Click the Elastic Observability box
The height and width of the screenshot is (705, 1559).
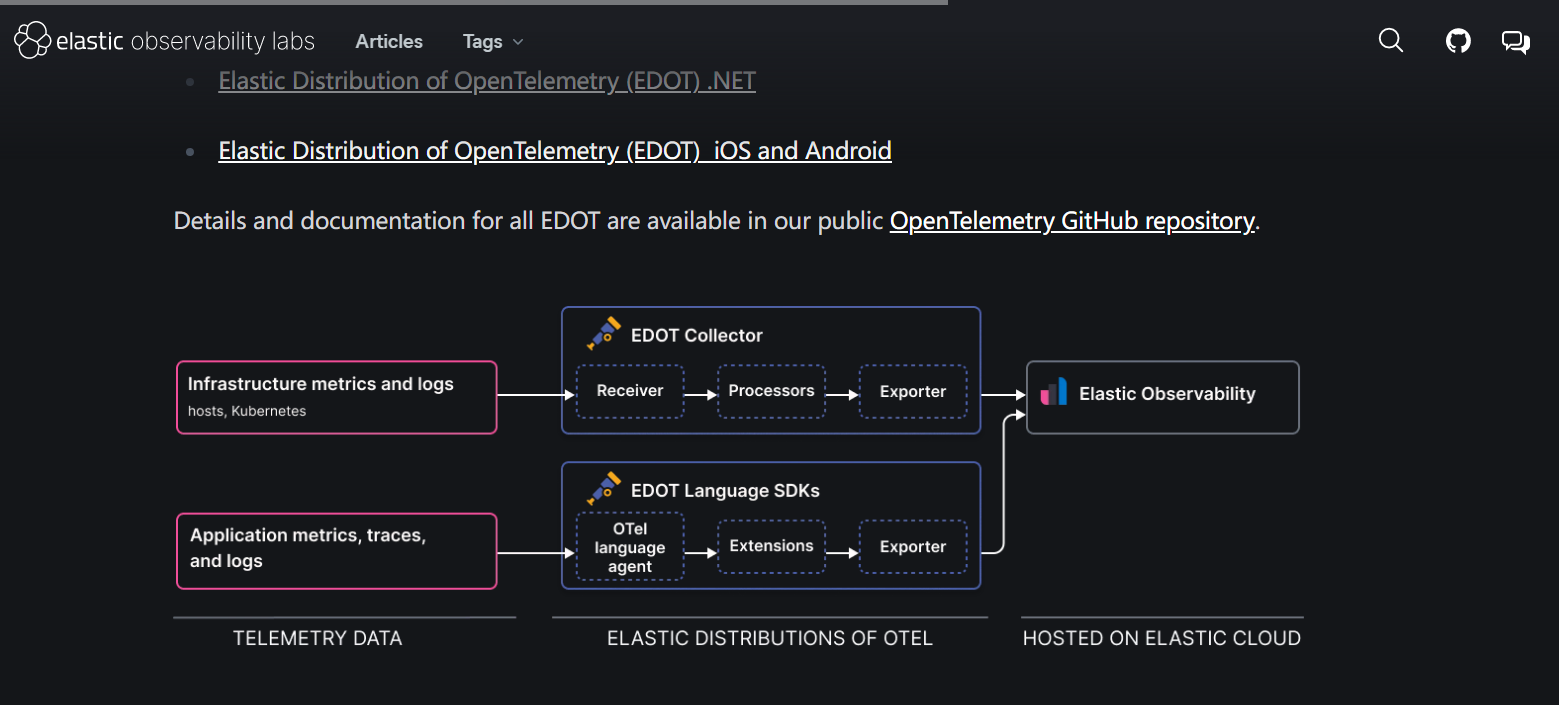(x=1163, y=397)
